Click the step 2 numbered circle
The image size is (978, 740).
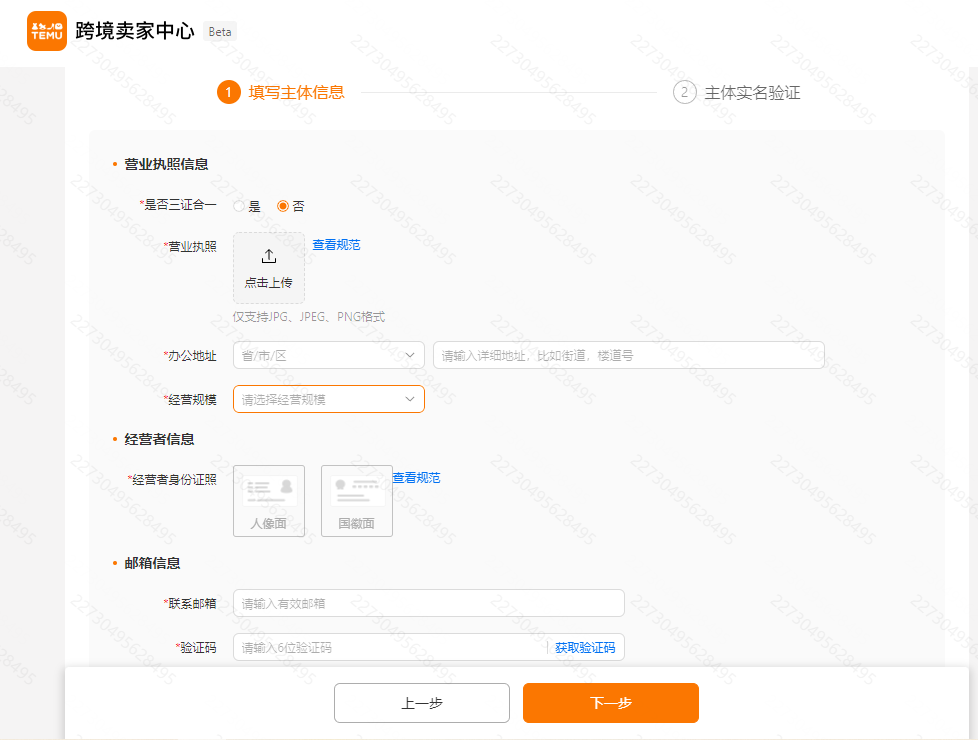pos(684,92)
